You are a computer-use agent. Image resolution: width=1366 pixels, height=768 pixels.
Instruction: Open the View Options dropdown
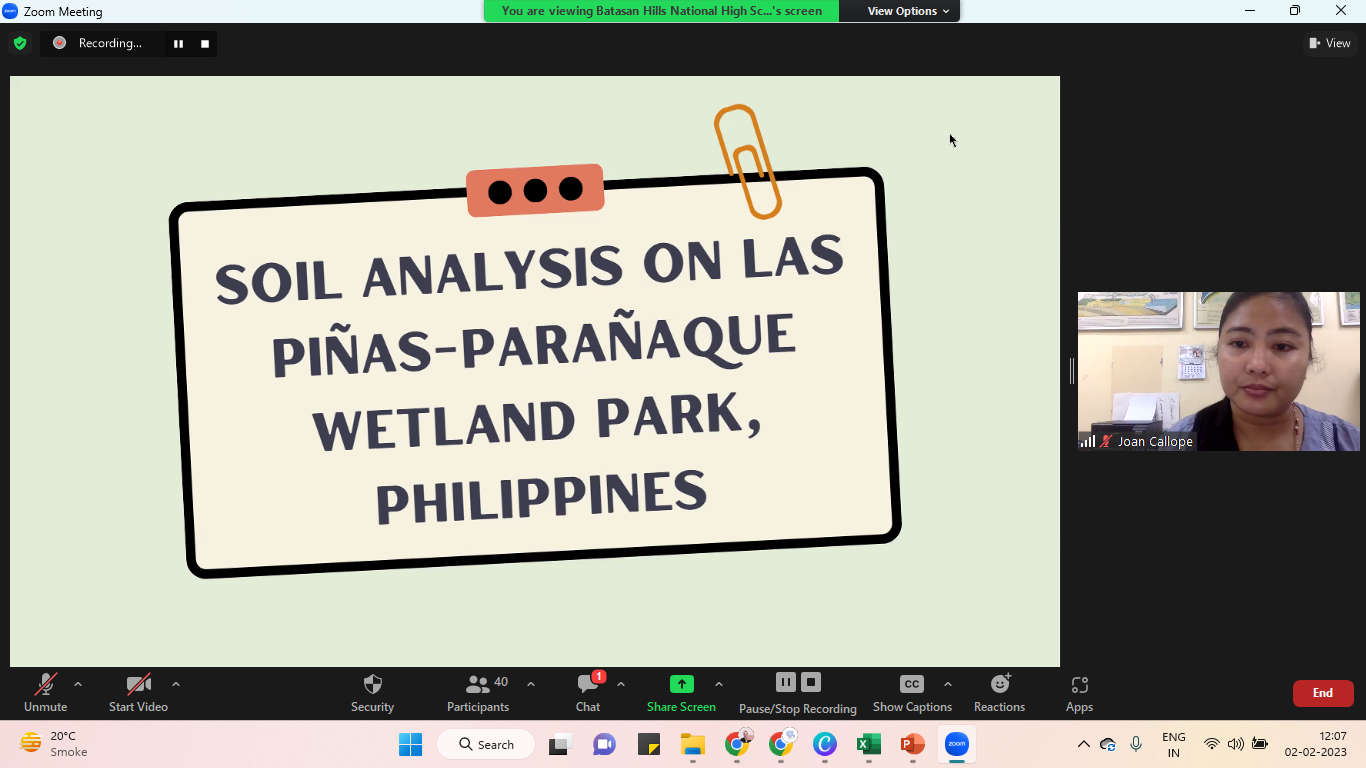pyautogui.click(x=908, y=11)
